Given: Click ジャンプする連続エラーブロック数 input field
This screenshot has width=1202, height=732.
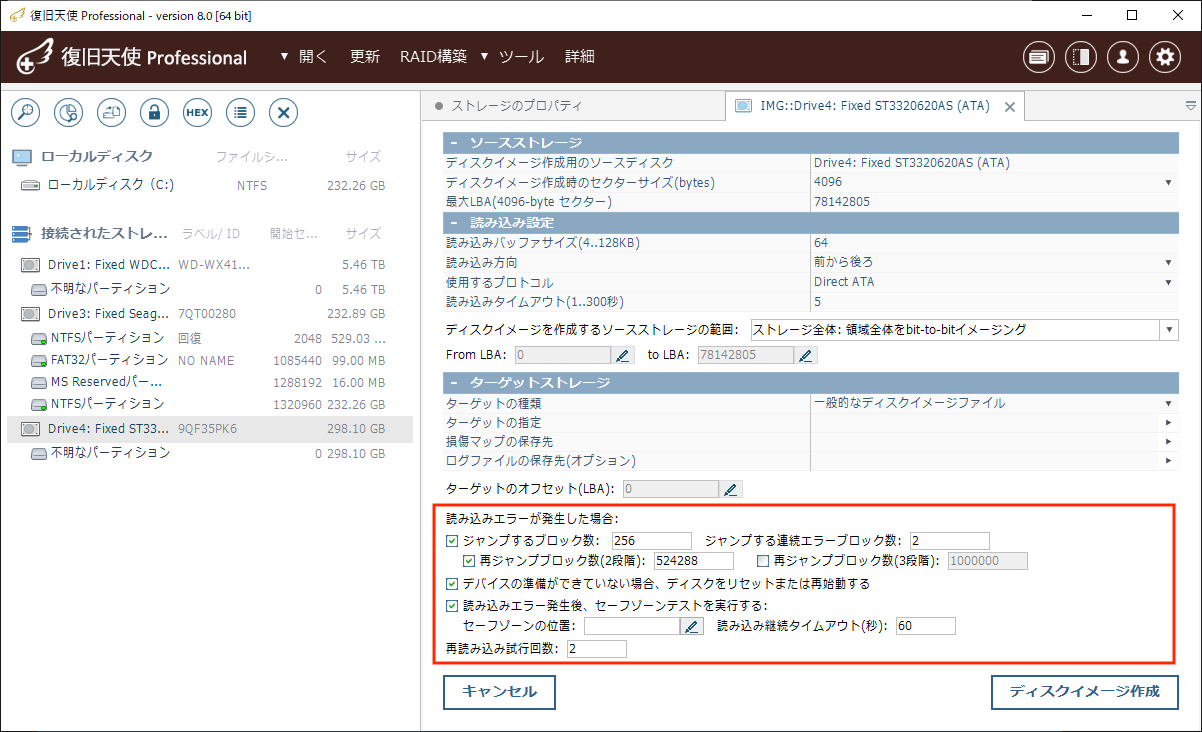Looking at the screenshot, I should (x=949, y=541).
